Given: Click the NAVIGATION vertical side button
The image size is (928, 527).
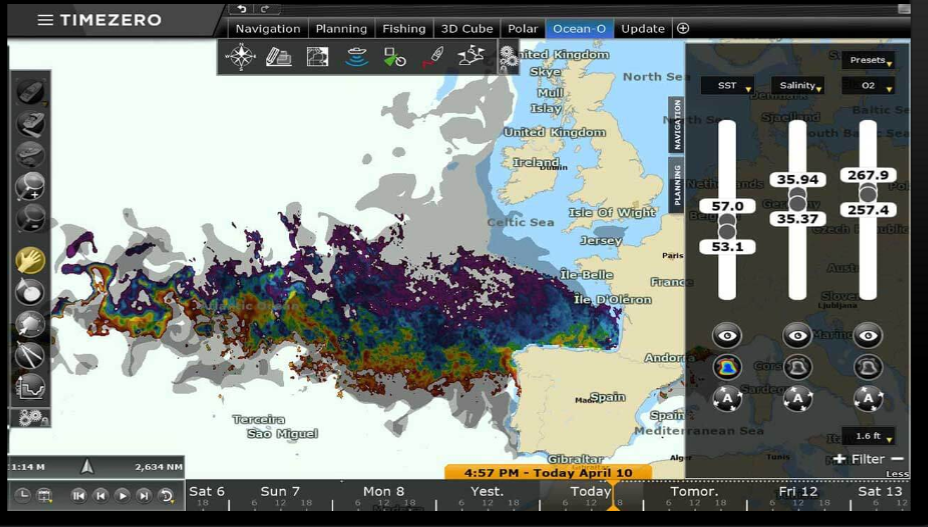Looking at the screenshot, I should tap(677, 125).
